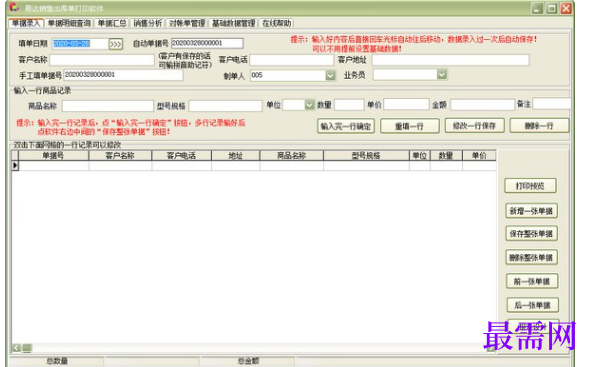Click the grid's 单价 column header

pos(479,156)
